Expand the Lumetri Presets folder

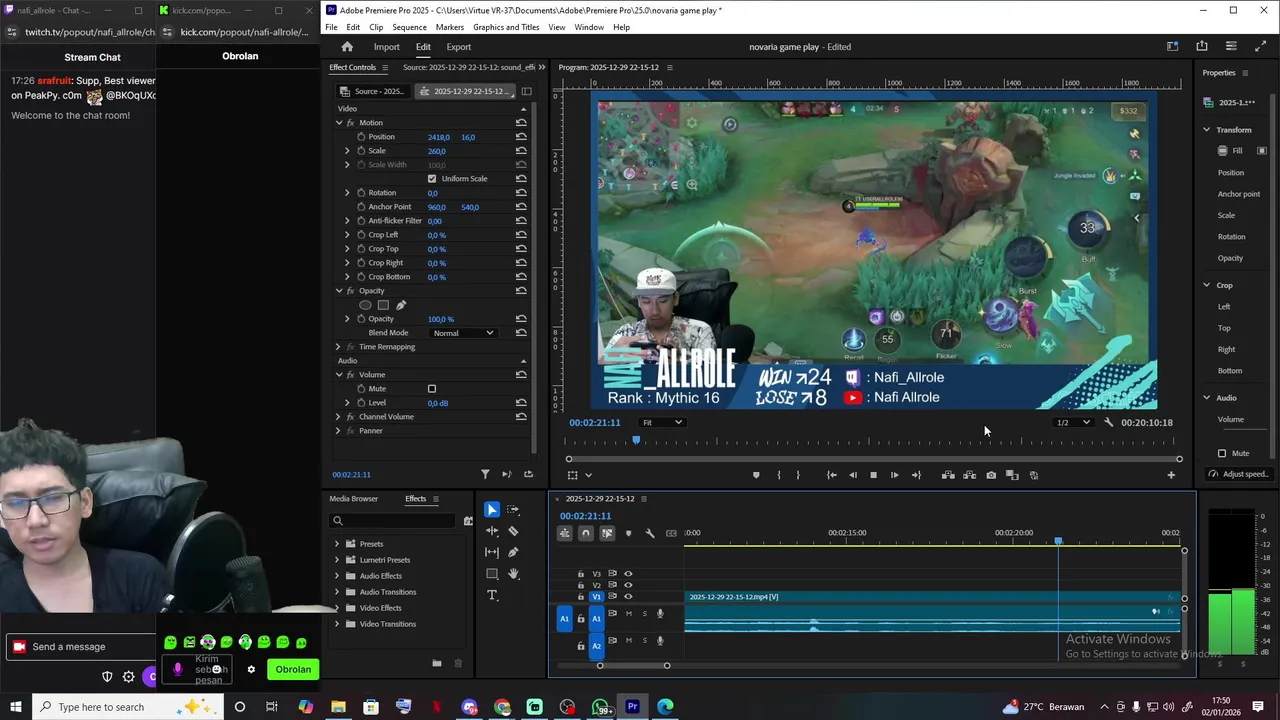[x=337, y=560]
